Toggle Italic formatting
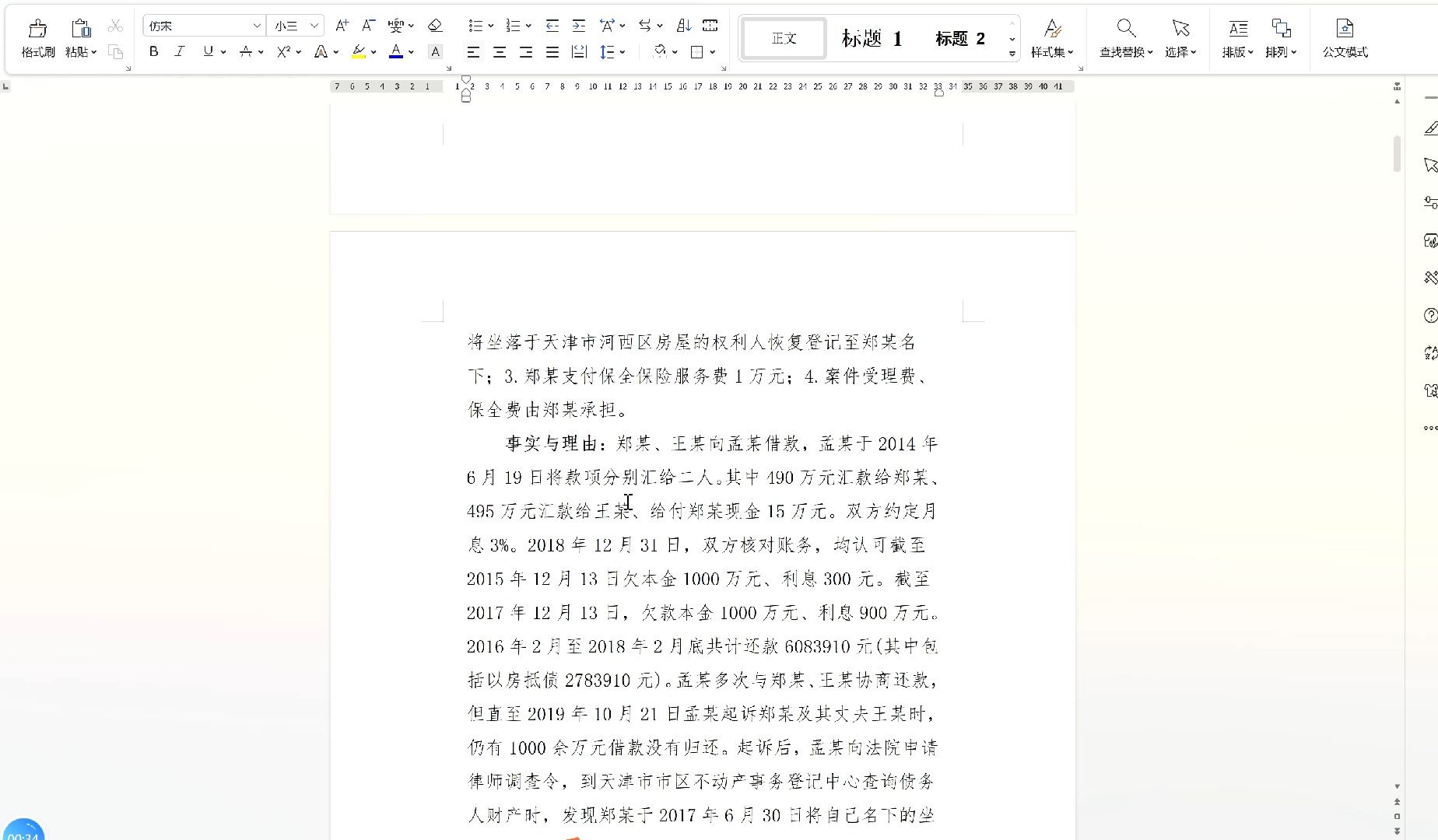This screenshot has height=840, width=1438. pyautogui.click(x=180, y=52)
